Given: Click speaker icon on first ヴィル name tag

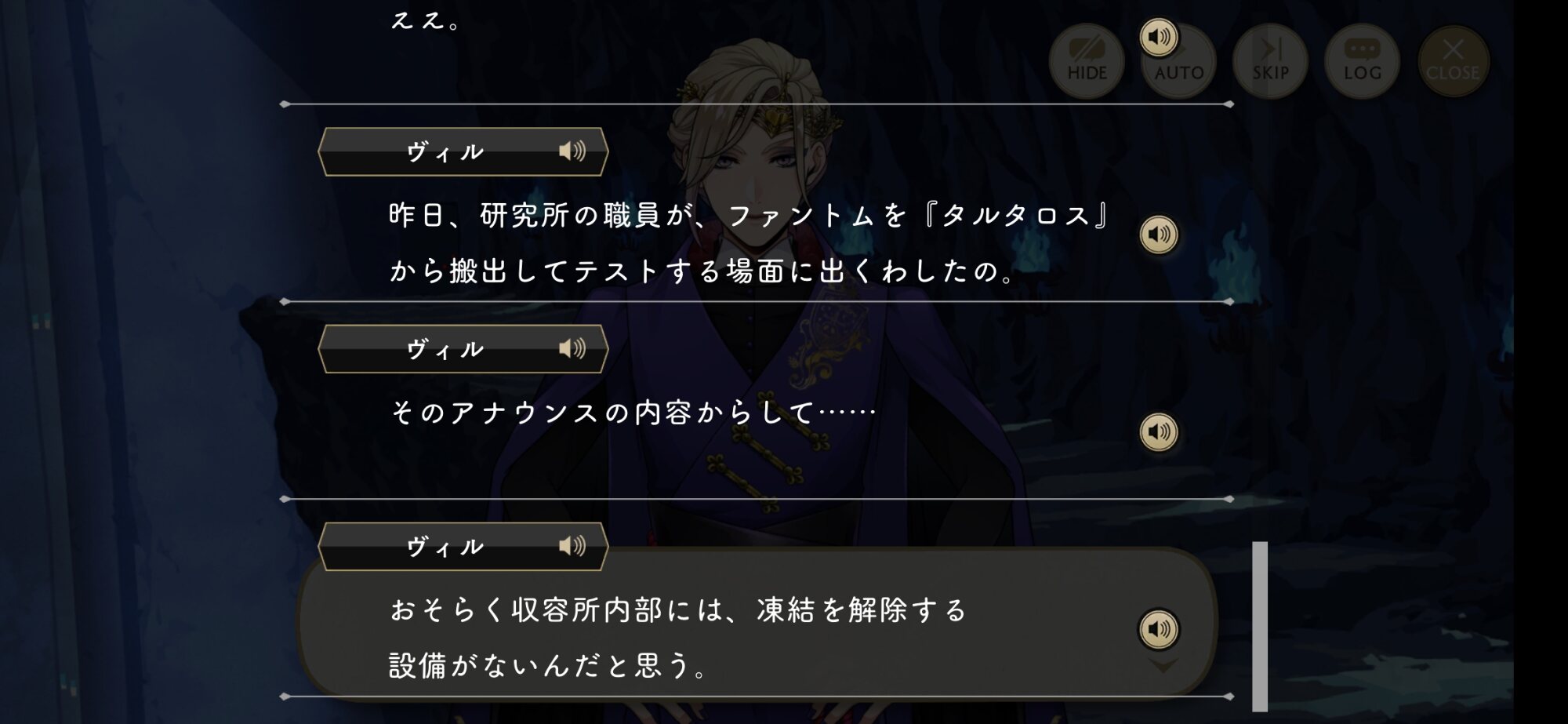Looking at the screenshot, I should tap(572, 151).
